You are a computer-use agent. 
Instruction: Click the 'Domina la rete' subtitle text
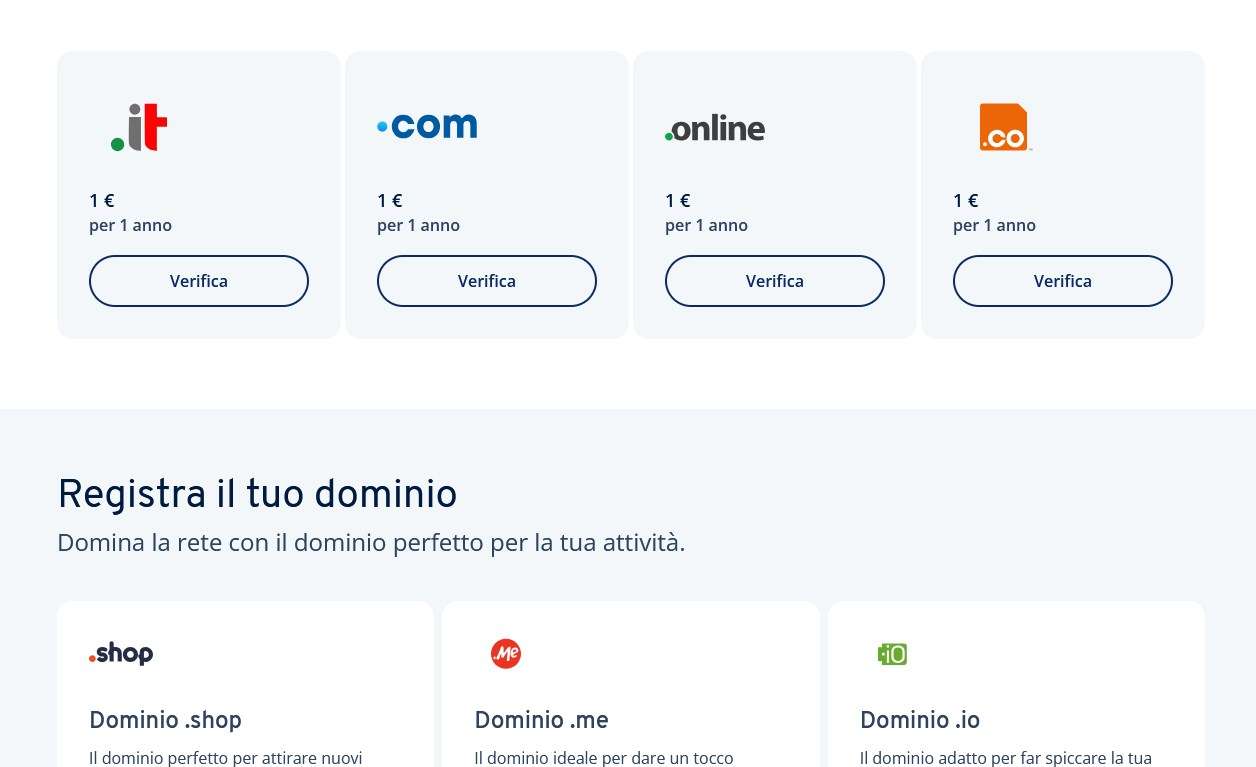(371, 542)
